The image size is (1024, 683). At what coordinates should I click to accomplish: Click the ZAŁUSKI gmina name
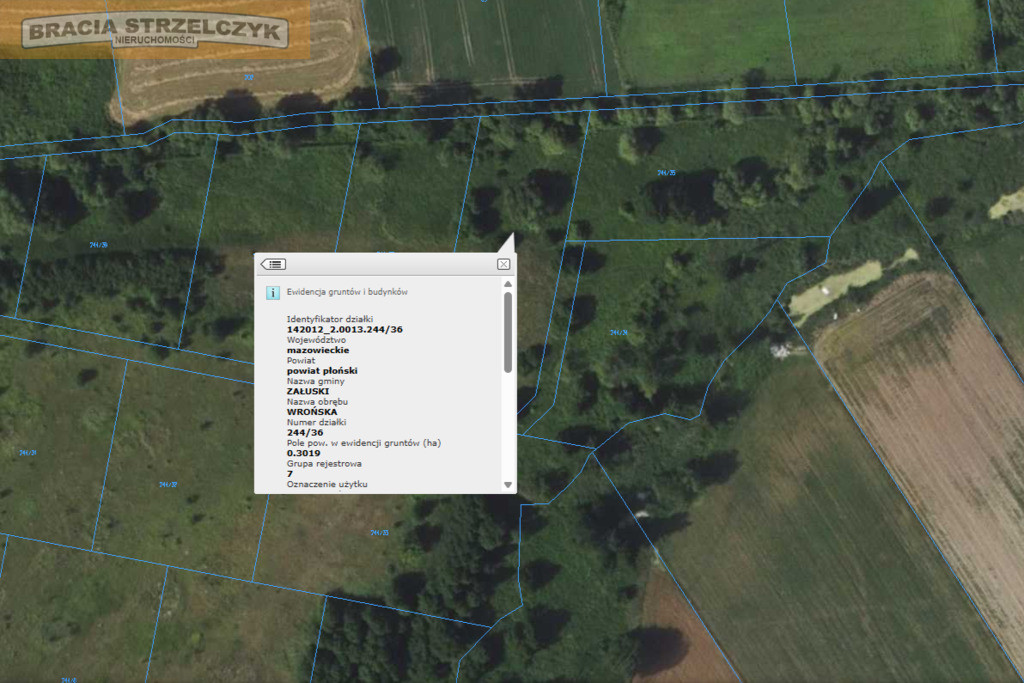308,391
